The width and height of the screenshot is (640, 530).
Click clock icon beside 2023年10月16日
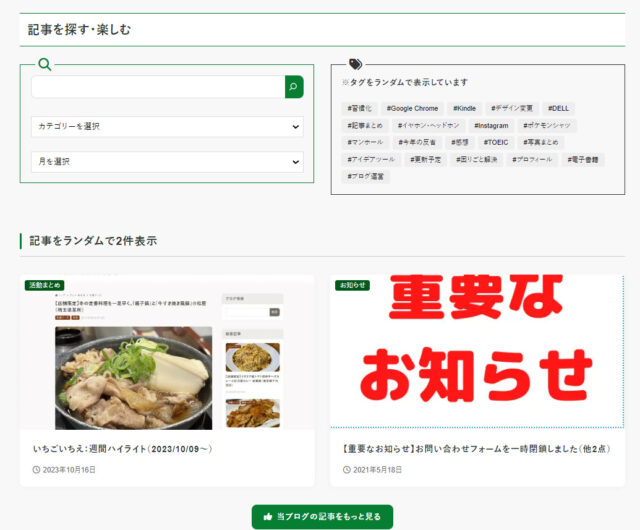(x=37, y=470)
